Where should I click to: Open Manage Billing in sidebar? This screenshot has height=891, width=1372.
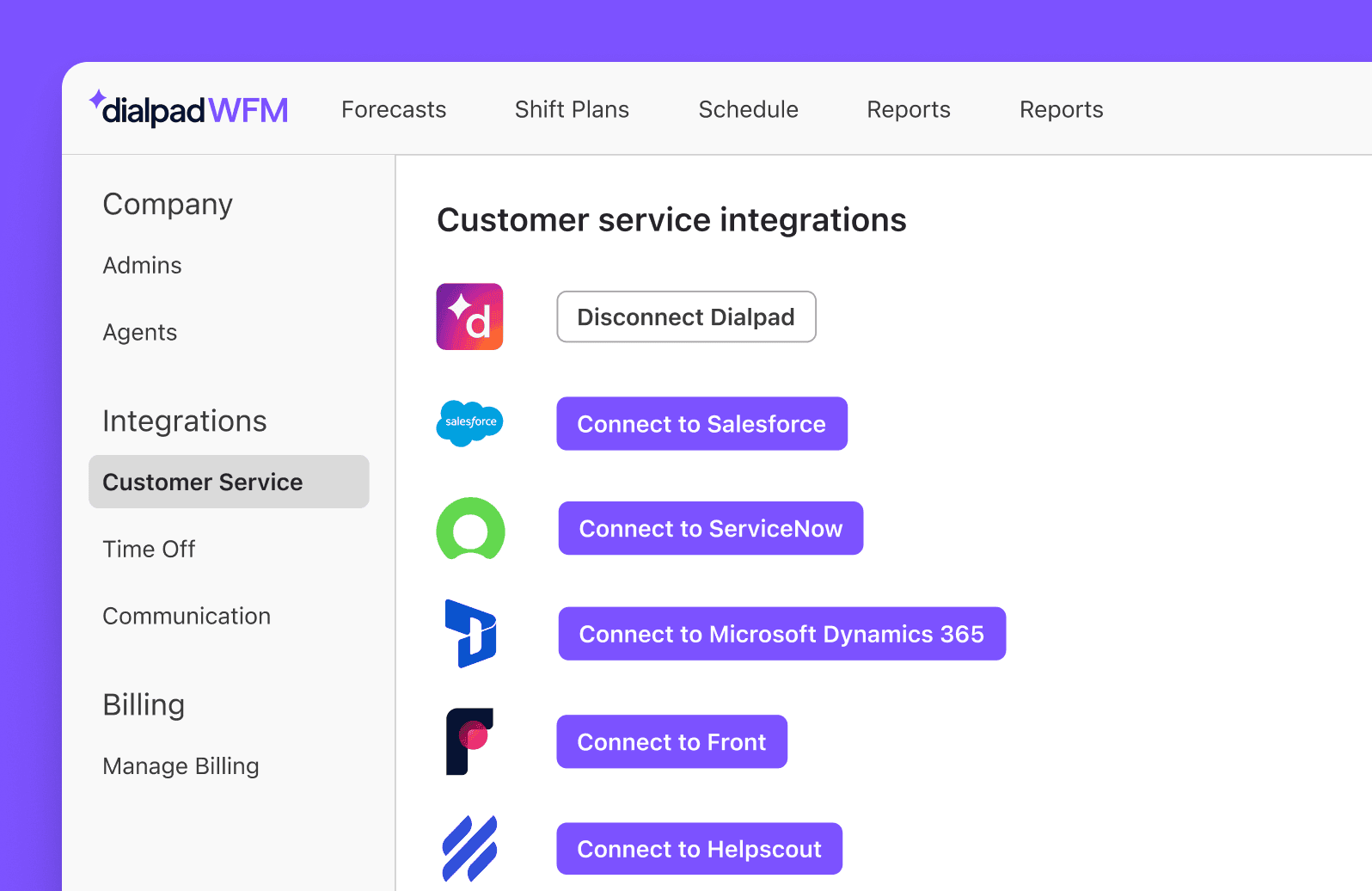(181, 766)
